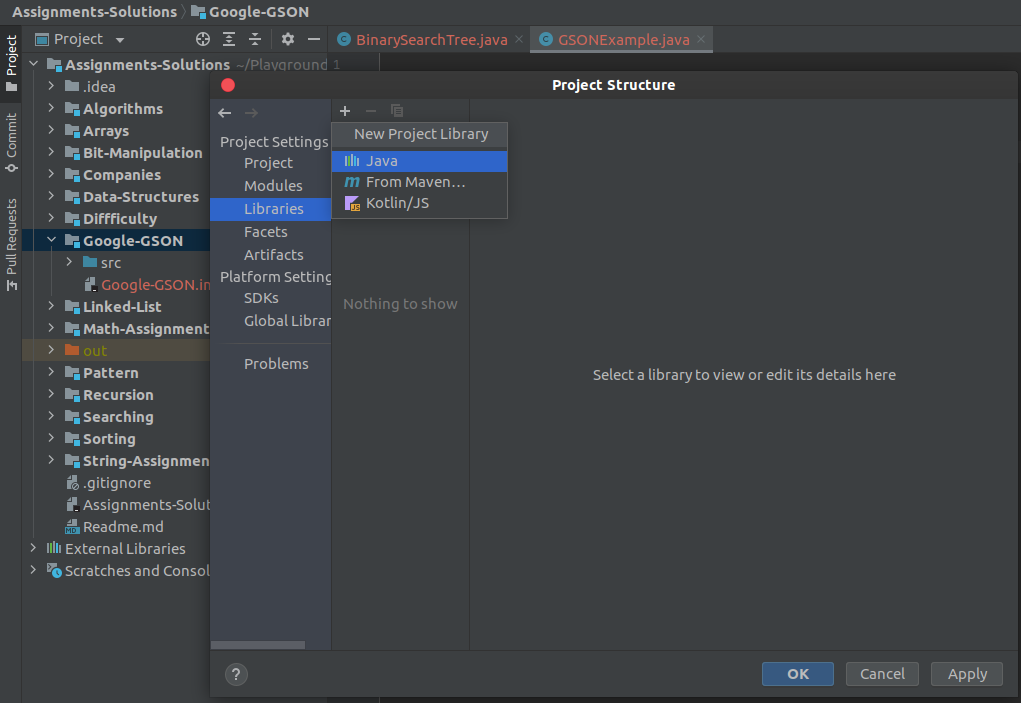
Task: Select the Pattern module in tree
Action: click(111, 373)
